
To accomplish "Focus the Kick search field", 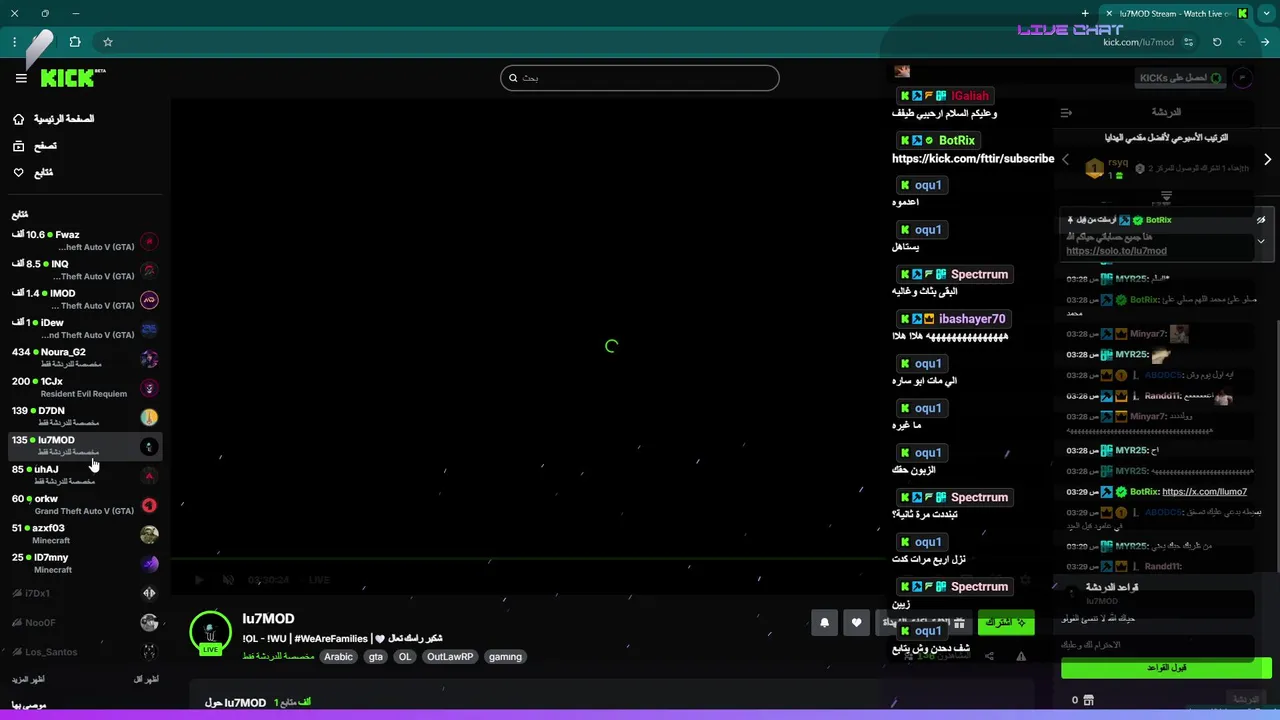I will 639,78.
